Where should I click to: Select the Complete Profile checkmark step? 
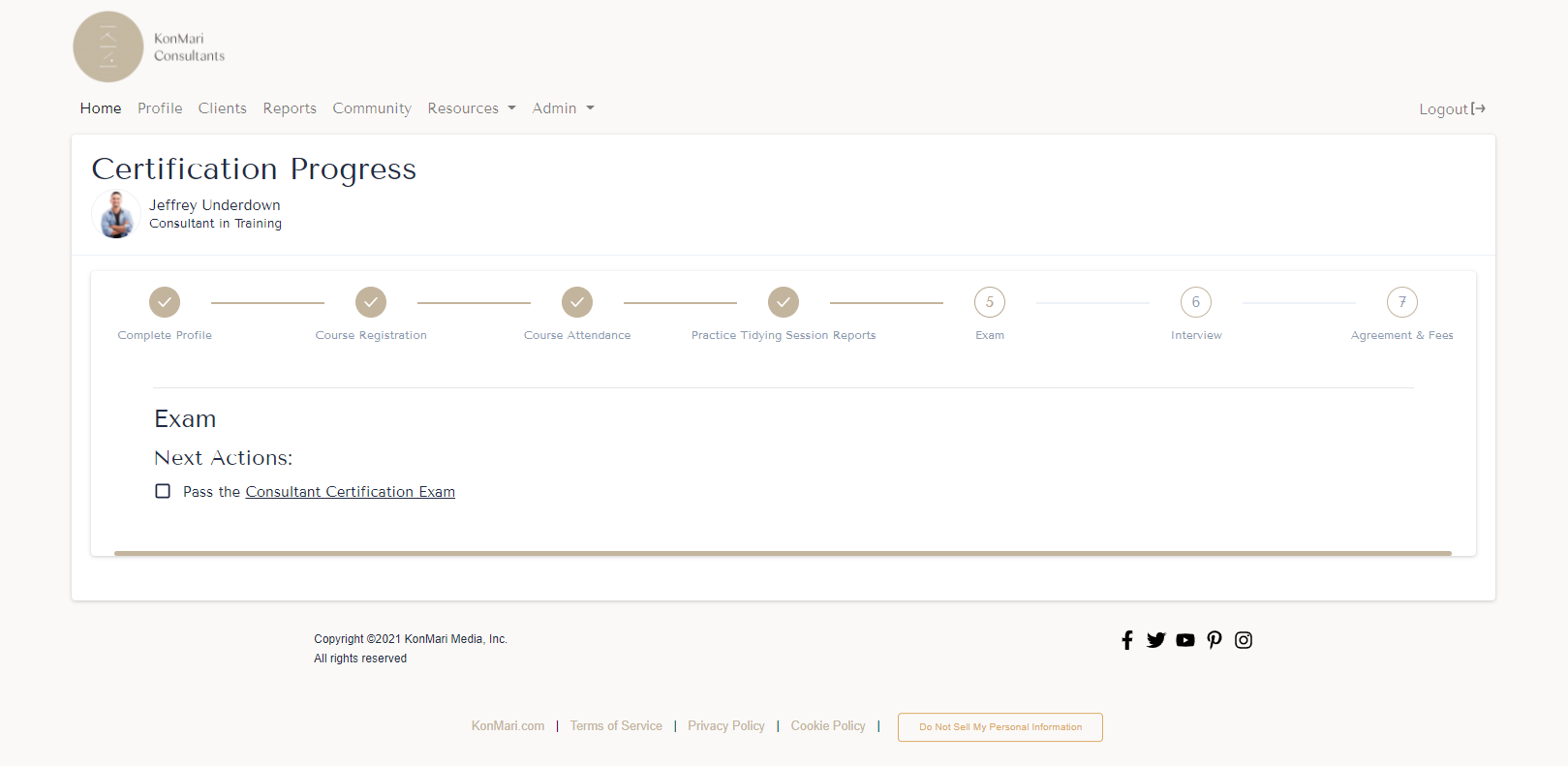pos(165,302)
